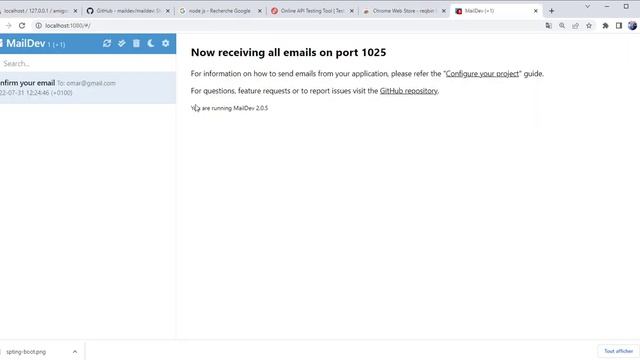The image size is (640, 360).
Task: Delete all emails with the trash icon
Action: 136,43
